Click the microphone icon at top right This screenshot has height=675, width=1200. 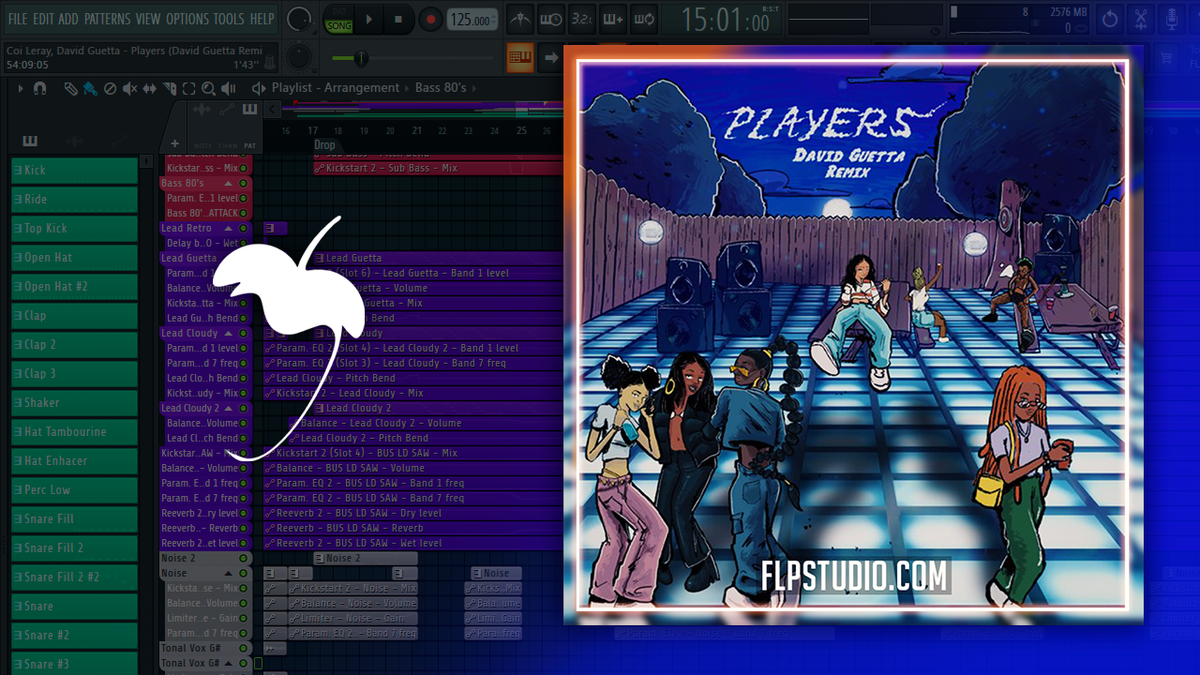tap(1171, 17)
